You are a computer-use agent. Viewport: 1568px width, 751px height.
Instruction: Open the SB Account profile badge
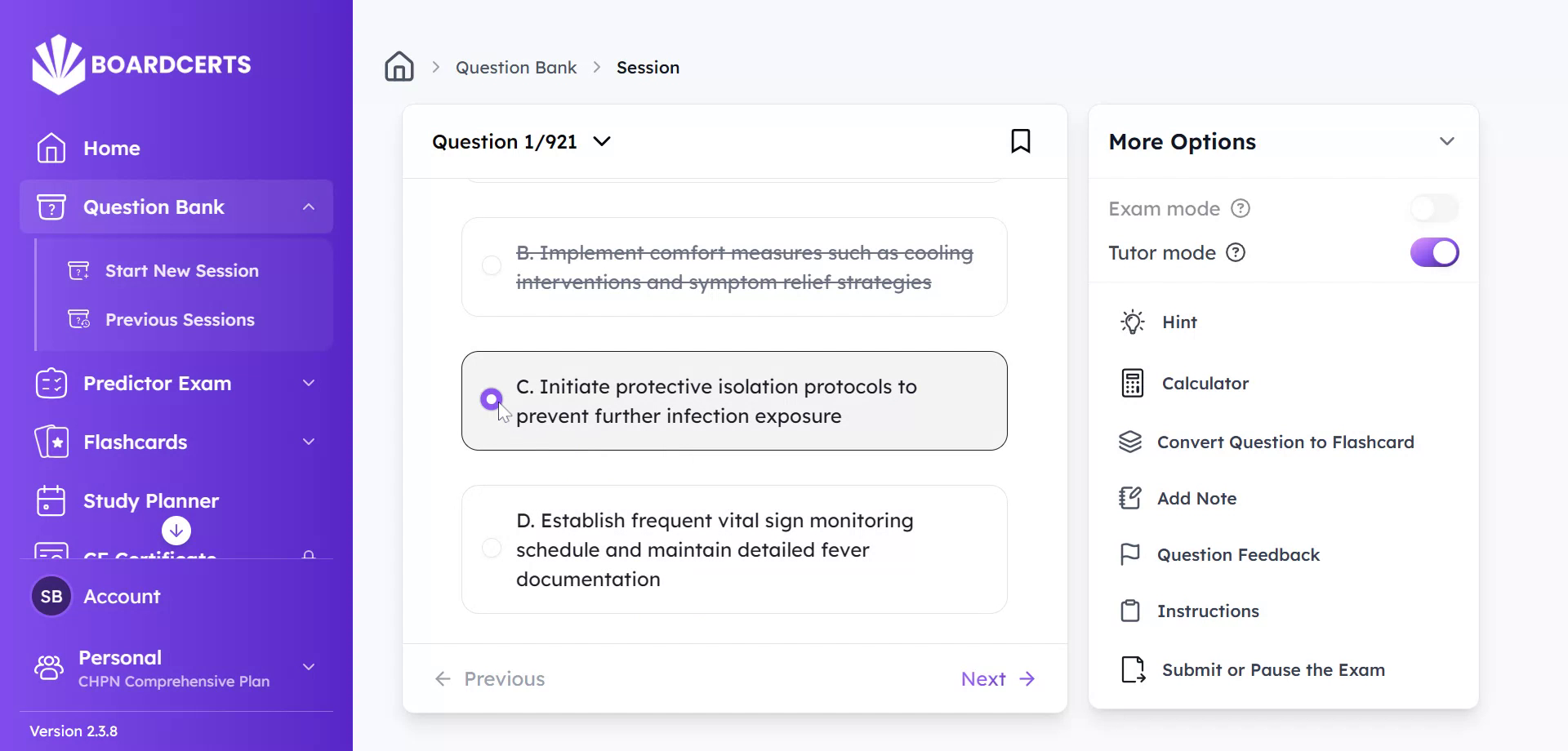(51, 596)
